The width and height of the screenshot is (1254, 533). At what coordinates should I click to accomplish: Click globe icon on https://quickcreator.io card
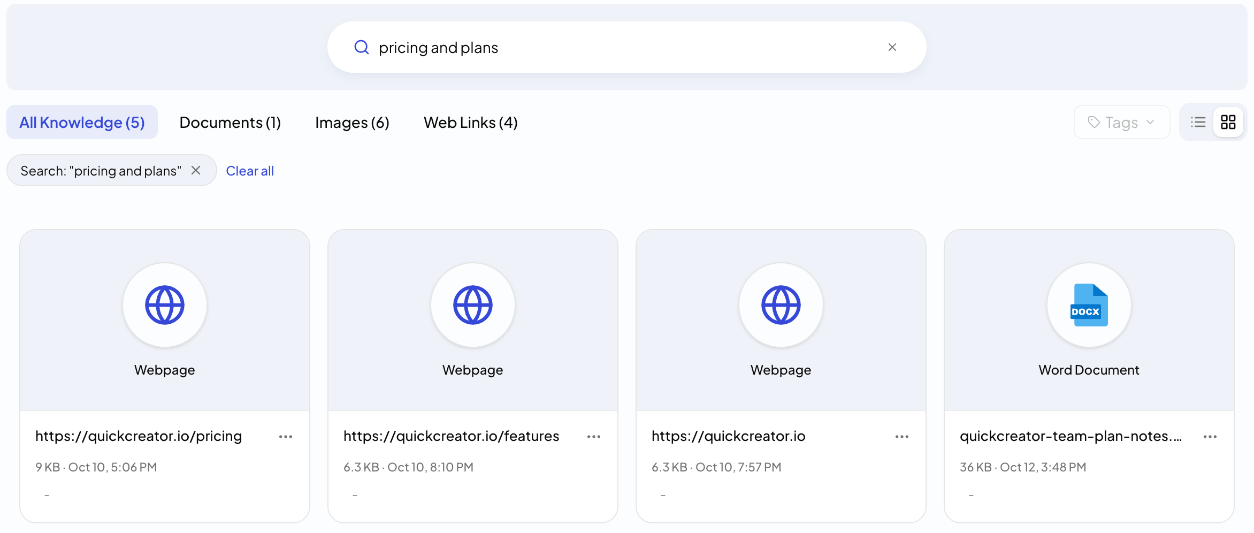[x=781, y=305]
